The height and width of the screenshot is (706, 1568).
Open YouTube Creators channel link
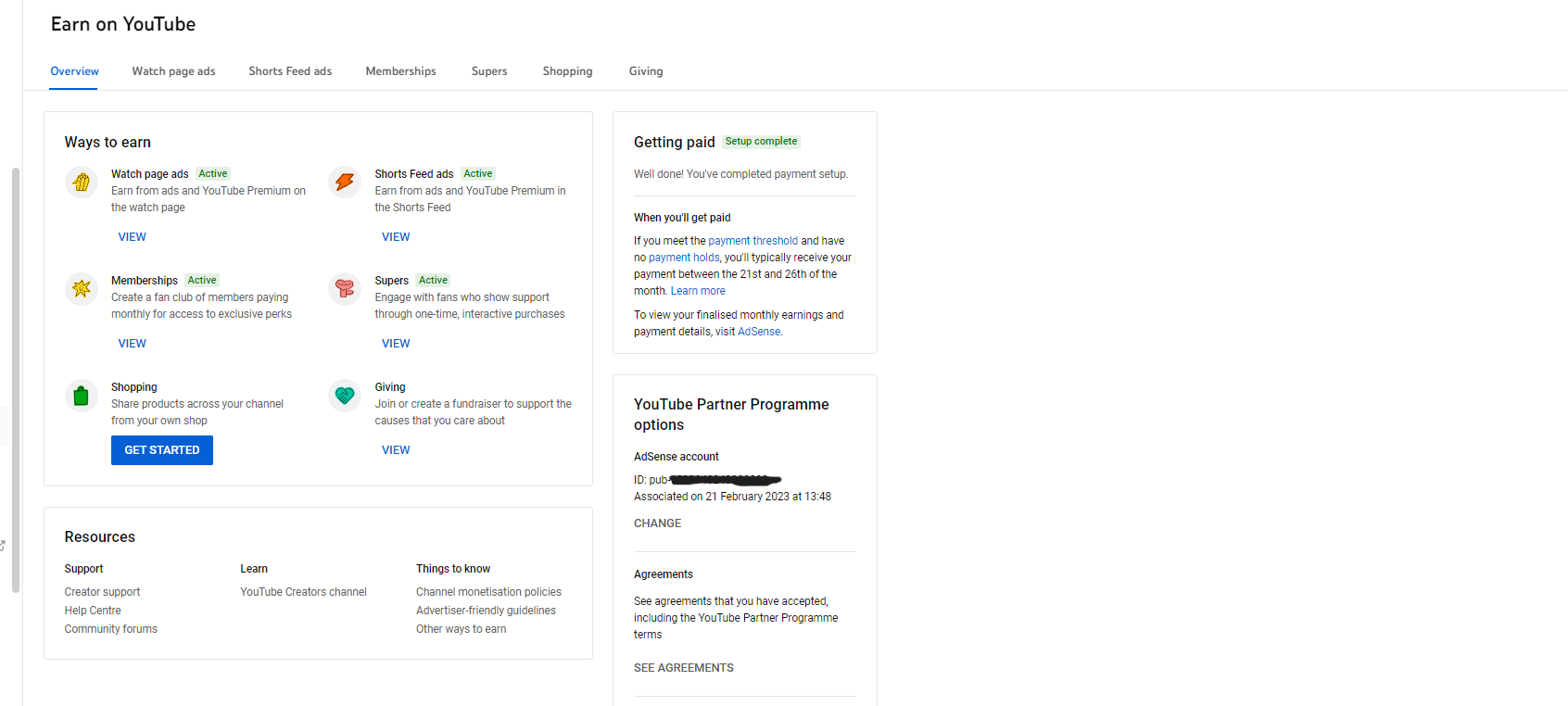(303, 592)
